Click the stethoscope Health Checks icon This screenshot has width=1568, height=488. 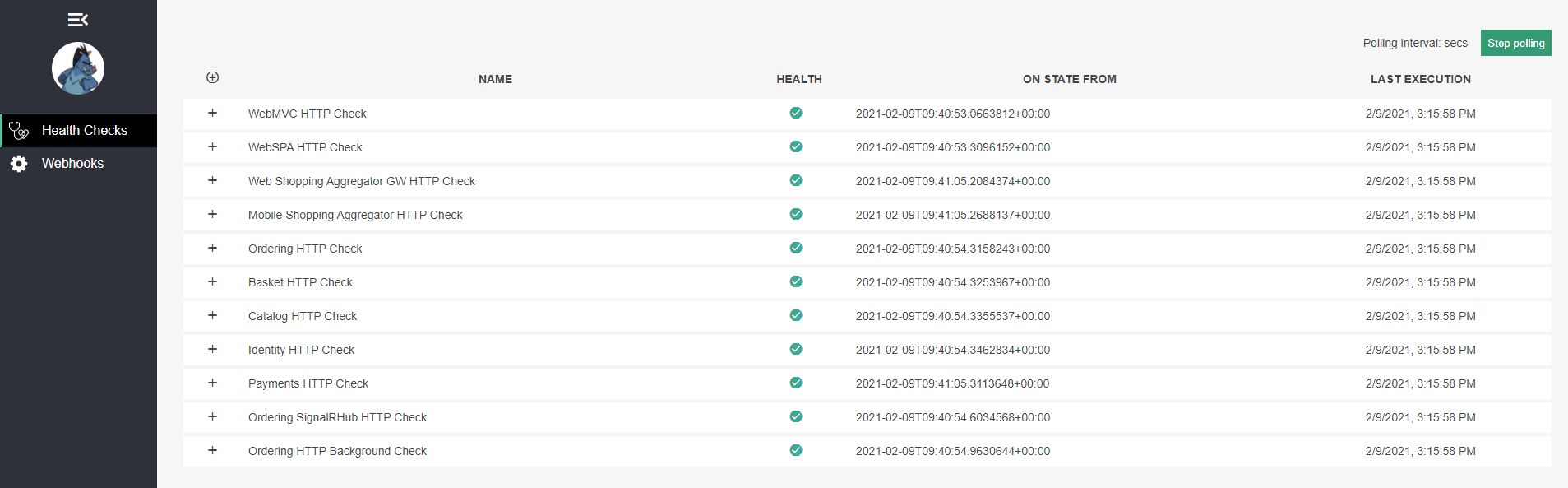(19, 131)
